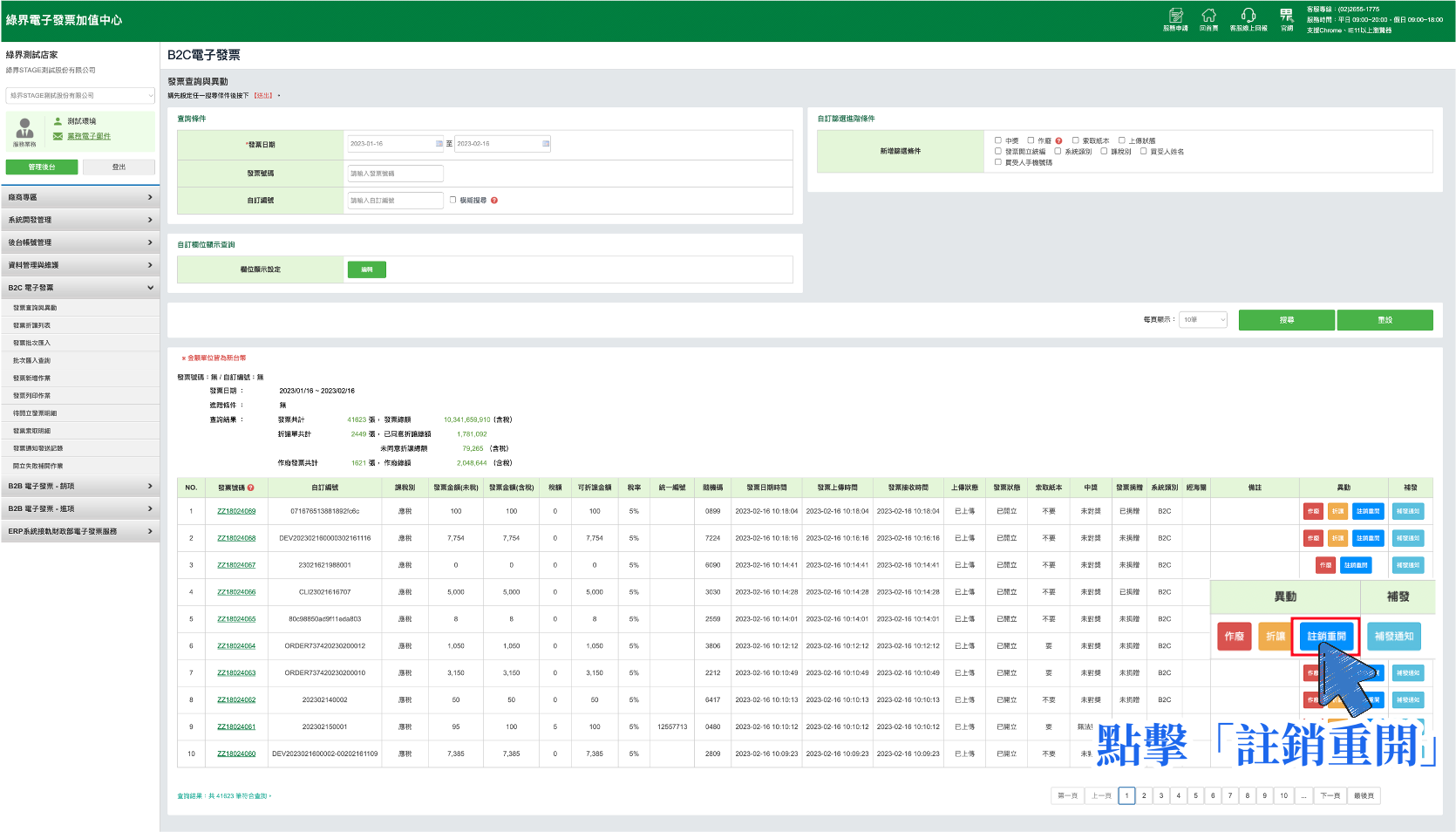Select the 發票新增作業 sidebar menu item
Screen dimensions: 1456x832
(32, 378)
